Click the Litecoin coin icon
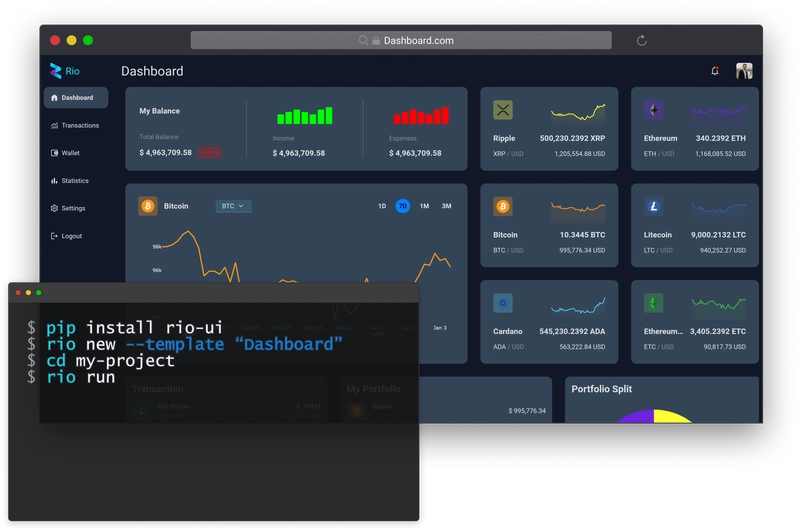 654,207
